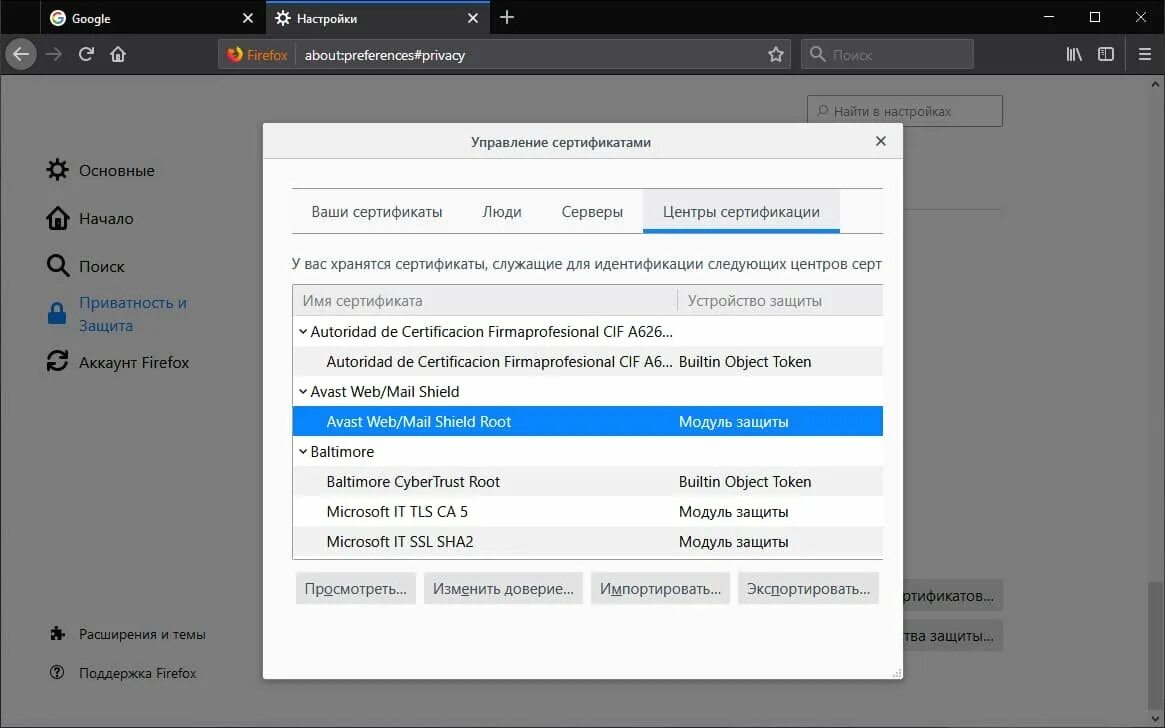Screen dimensions: 1165x728
Task: Select Центры сертификации tab
Action: (x=741, y=212)
